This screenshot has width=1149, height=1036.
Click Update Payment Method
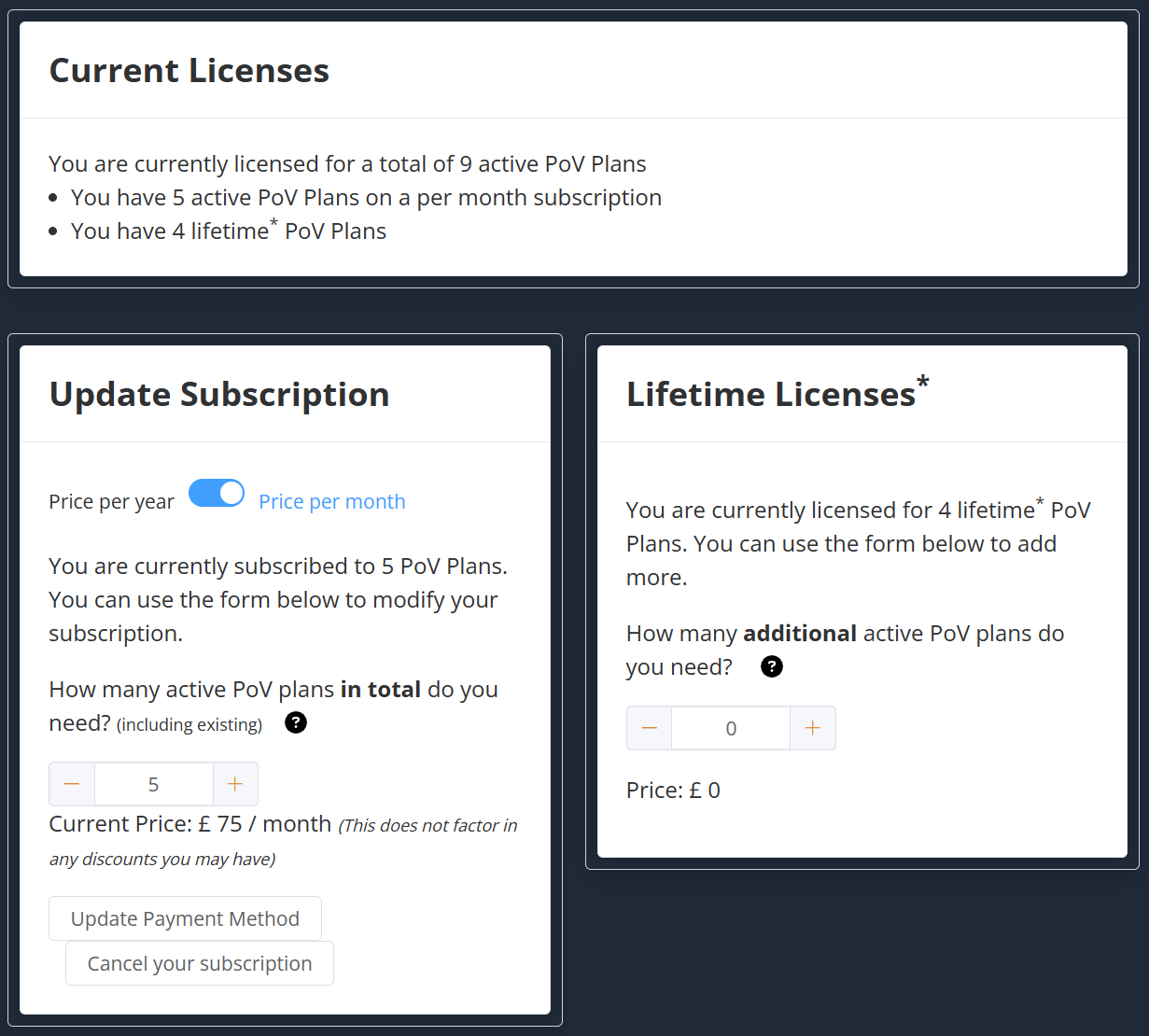pyautogui.click(x=185, y=918)
